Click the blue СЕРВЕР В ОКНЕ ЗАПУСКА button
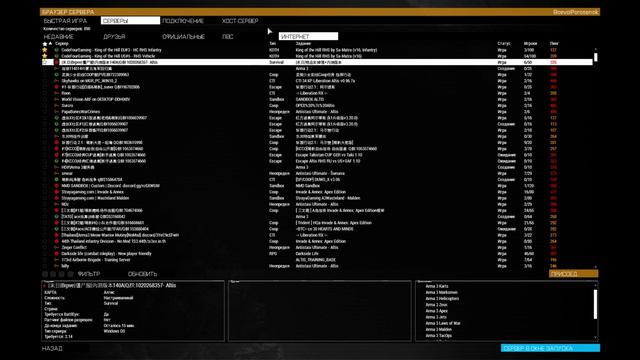 550,348
